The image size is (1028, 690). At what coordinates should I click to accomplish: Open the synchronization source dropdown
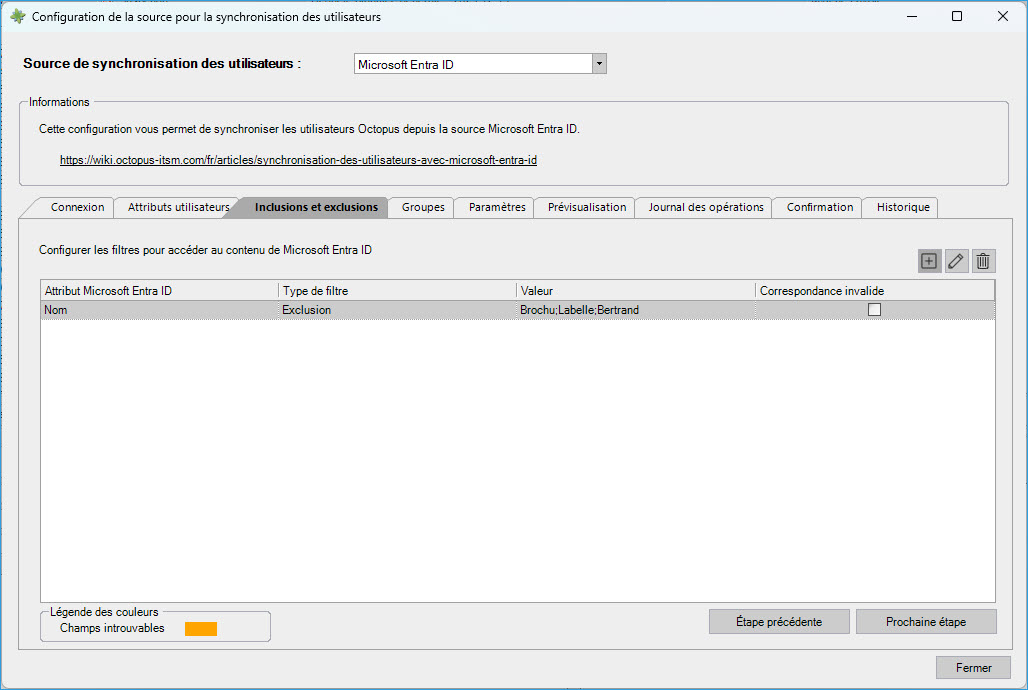599,64
